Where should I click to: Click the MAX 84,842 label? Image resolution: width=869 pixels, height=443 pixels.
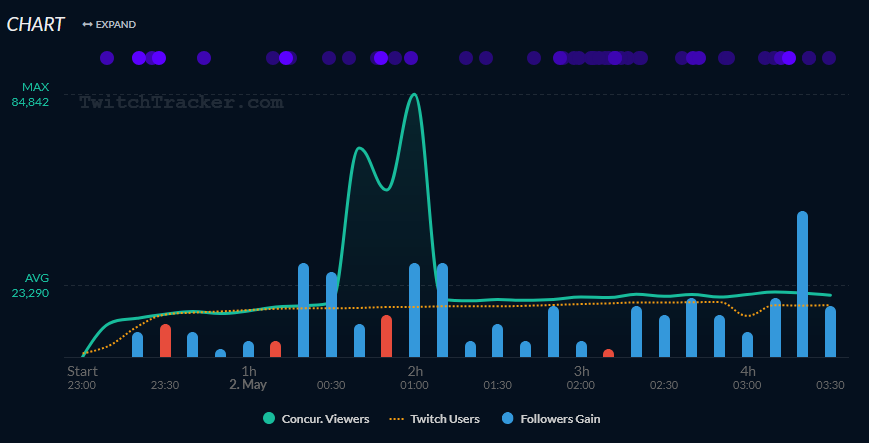pyautogui.click(x=30, y=95)
